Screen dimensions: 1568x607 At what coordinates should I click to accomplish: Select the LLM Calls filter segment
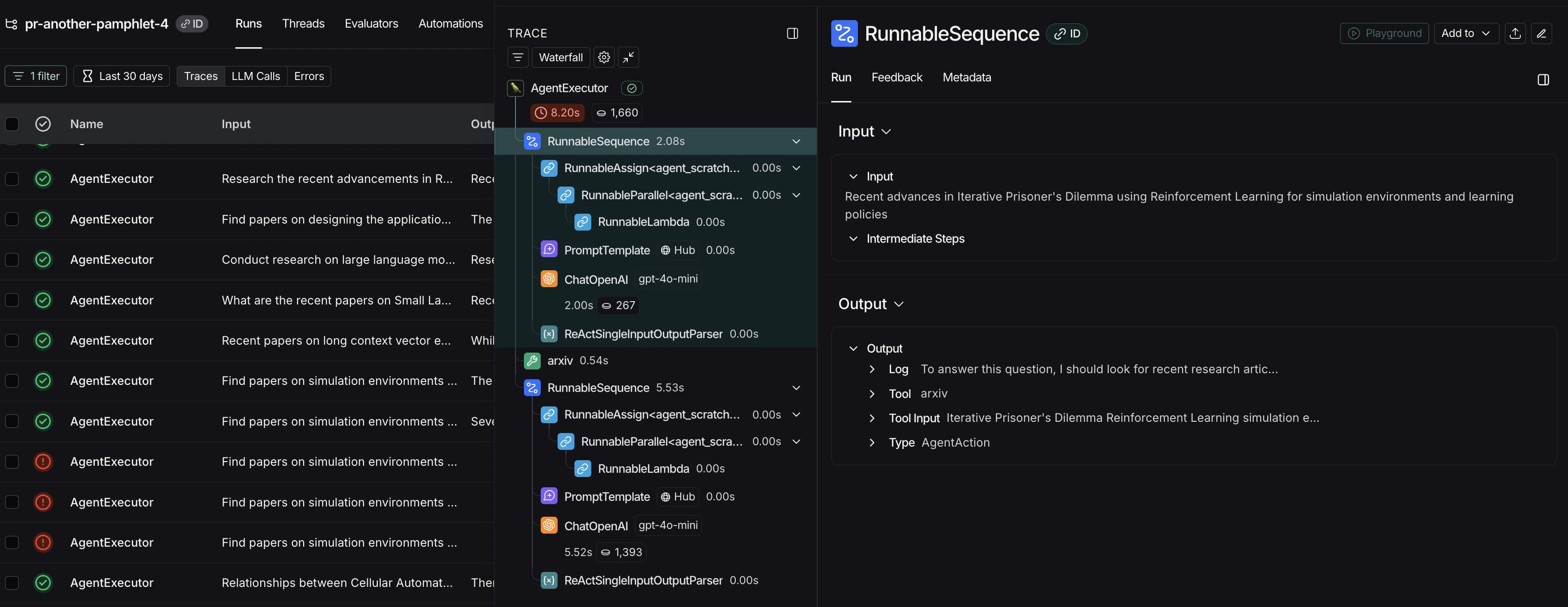point(256,76)
